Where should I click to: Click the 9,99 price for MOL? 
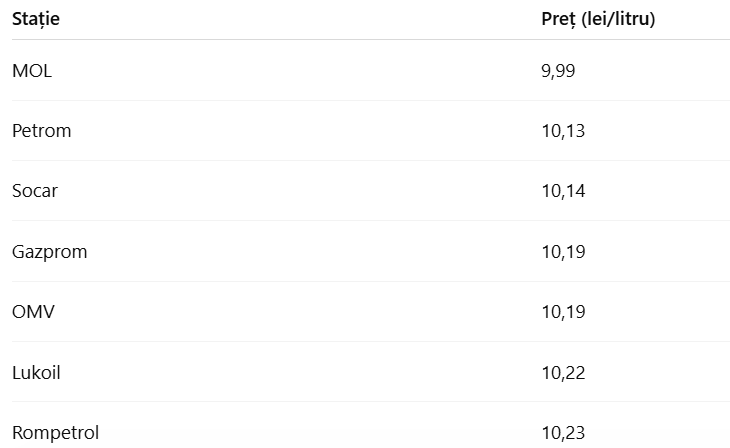click(x=558, y=71)
